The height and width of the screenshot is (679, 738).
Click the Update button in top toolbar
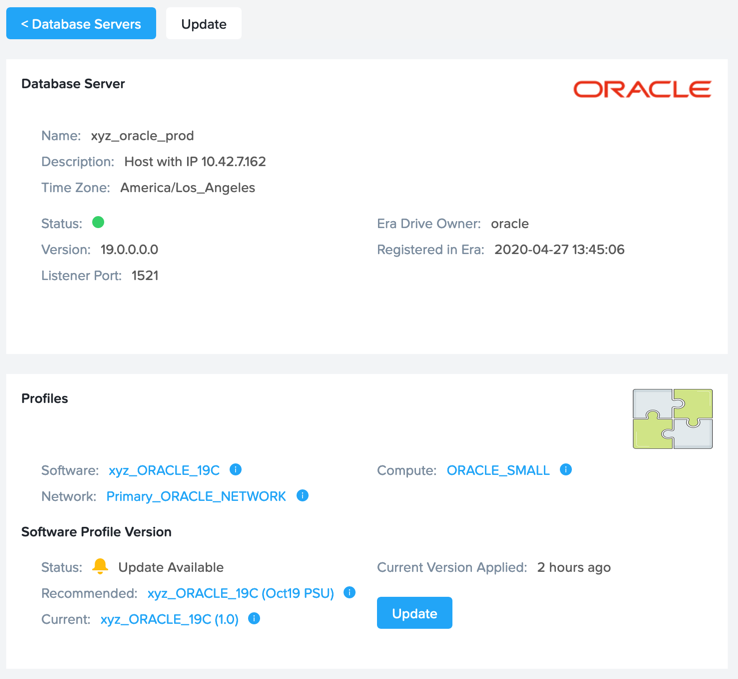tap(203, 24)
